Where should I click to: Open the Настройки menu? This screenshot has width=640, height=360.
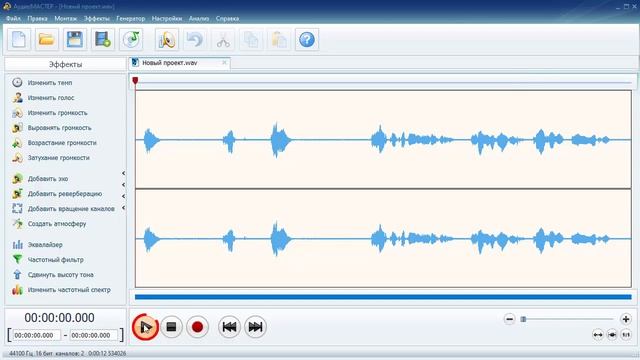coord(167,18)
